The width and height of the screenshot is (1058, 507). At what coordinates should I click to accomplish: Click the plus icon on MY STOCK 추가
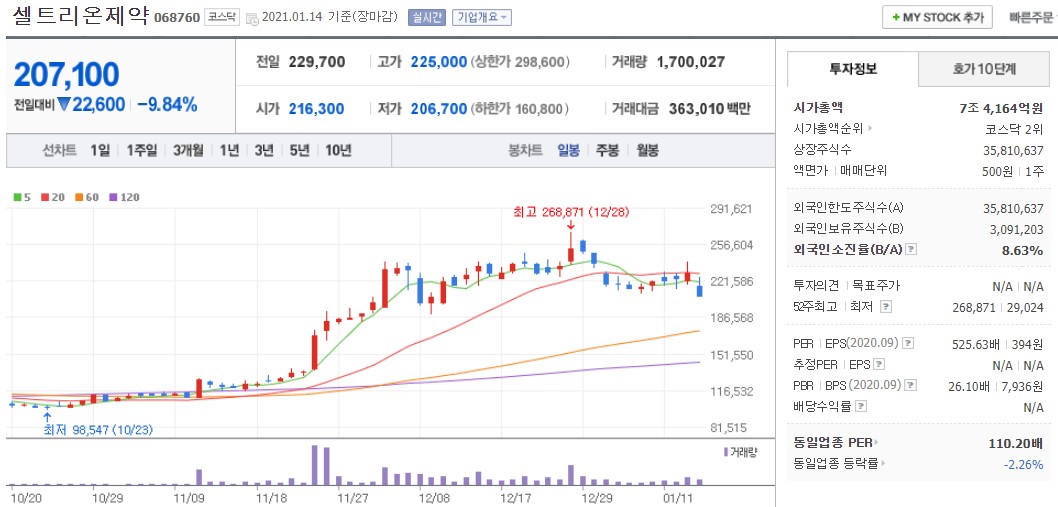[896, 18]
